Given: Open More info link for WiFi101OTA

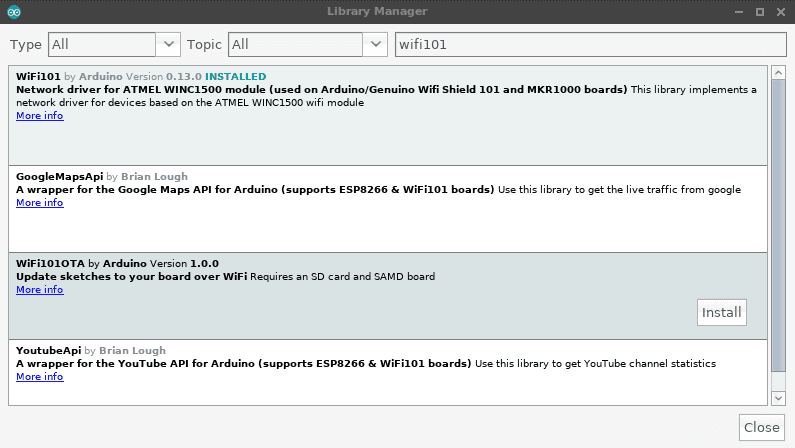Looking at the screenshot, I should coord(39,290).
